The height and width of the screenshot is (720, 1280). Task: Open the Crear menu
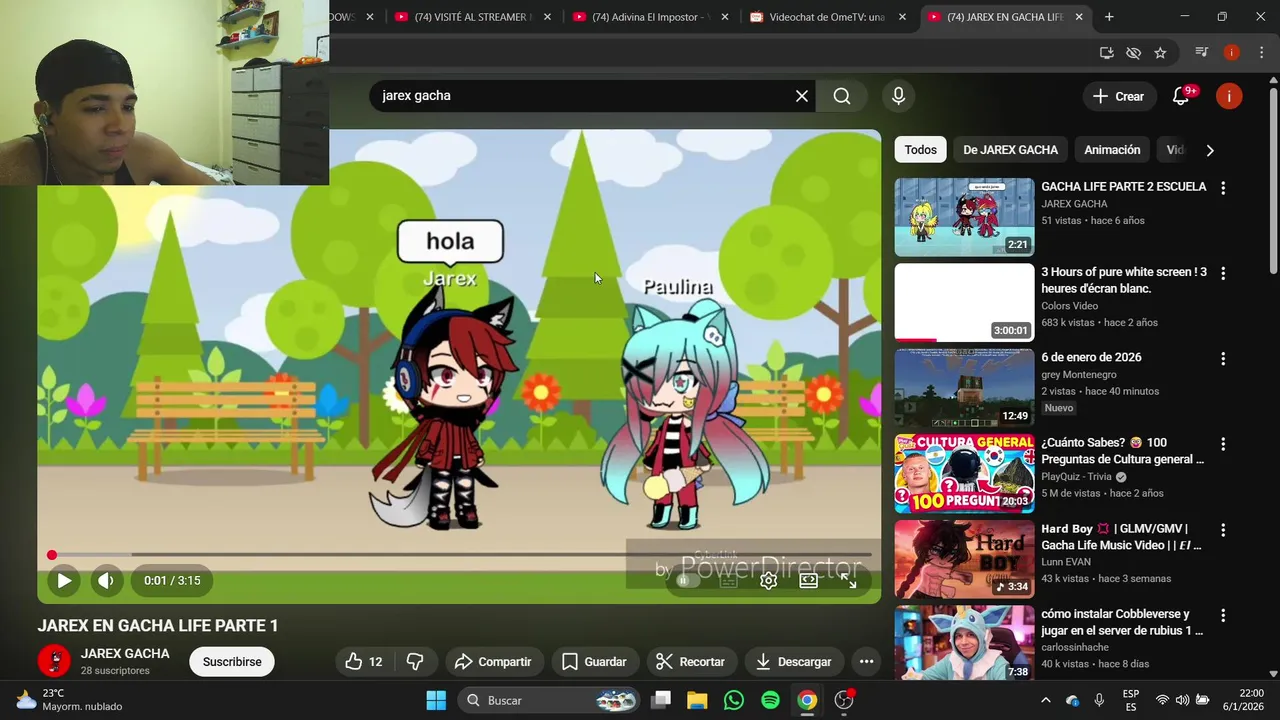click(1118, 96)
